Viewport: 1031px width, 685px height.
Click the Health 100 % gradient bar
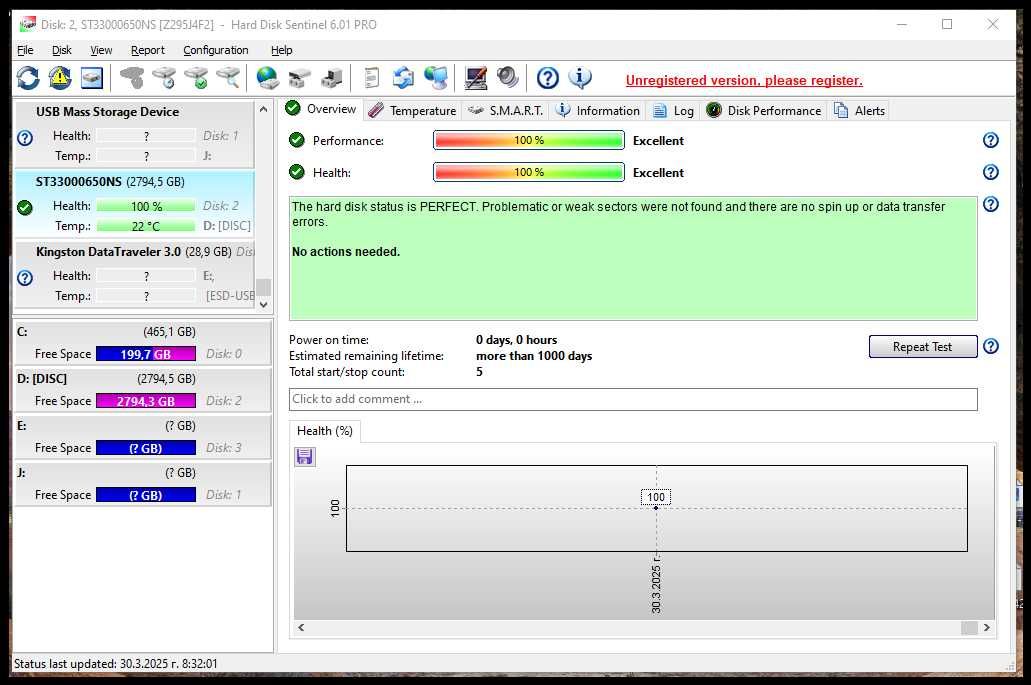(529, 172)
